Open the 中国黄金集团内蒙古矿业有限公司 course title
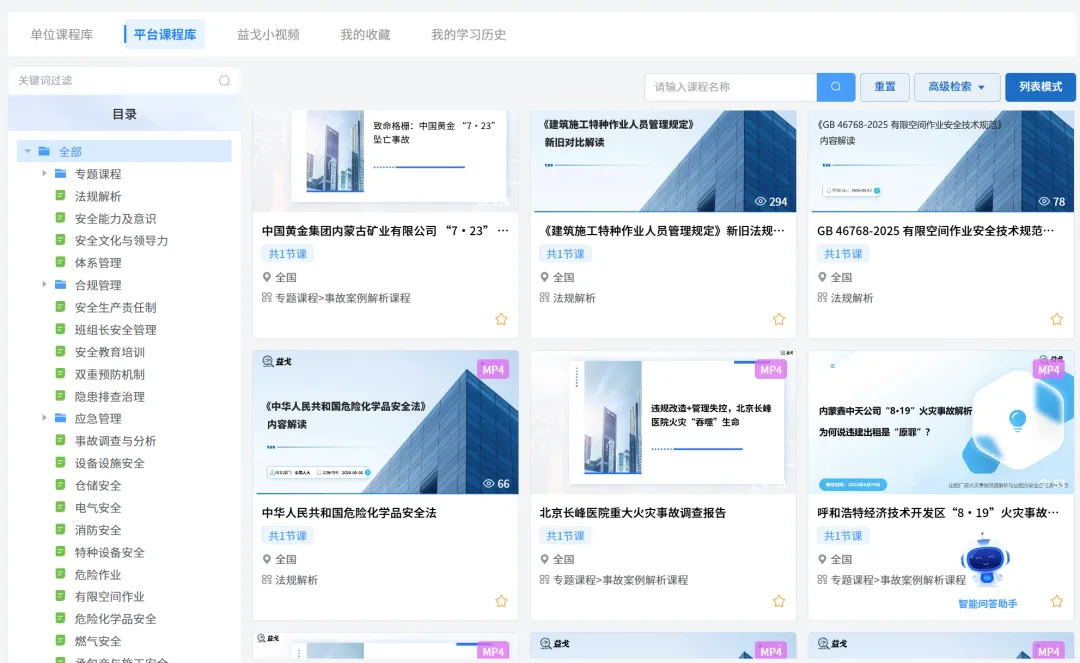This screenshot has width=1080, height=663. [385, 231]
